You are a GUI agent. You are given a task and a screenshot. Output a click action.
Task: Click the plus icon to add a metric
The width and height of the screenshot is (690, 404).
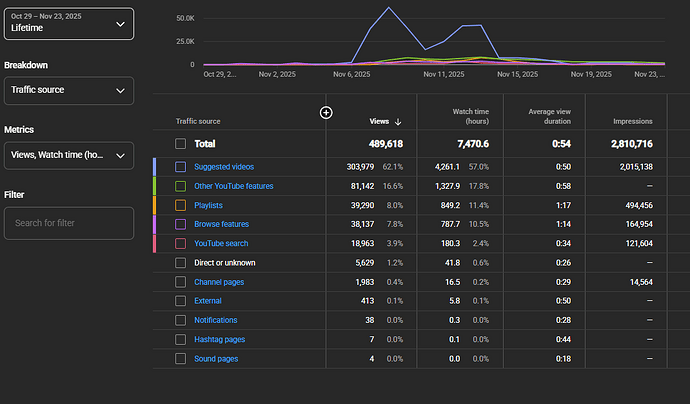point(326,112)
